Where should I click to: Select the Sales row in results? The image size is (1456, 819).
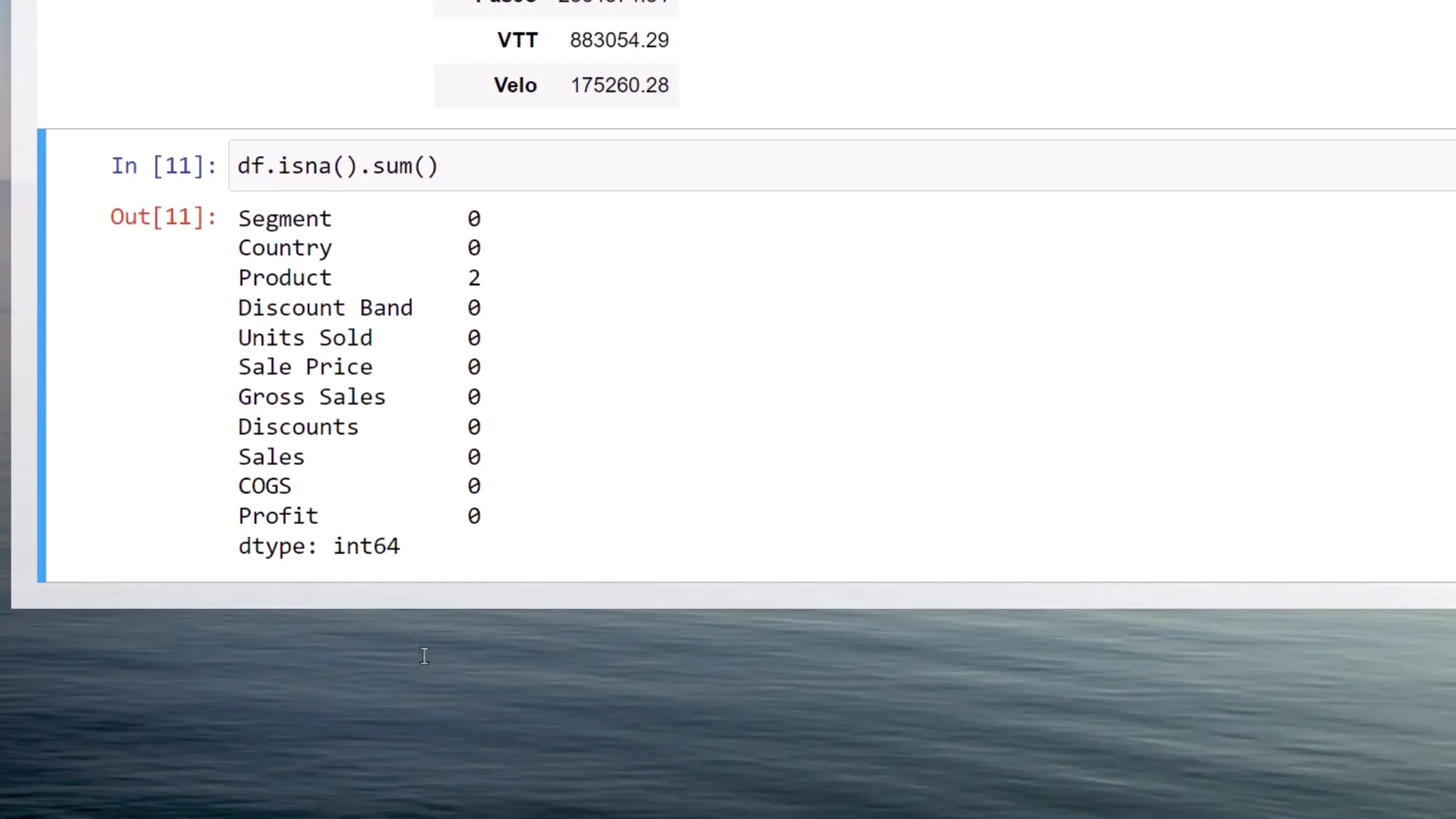[271, 457]
